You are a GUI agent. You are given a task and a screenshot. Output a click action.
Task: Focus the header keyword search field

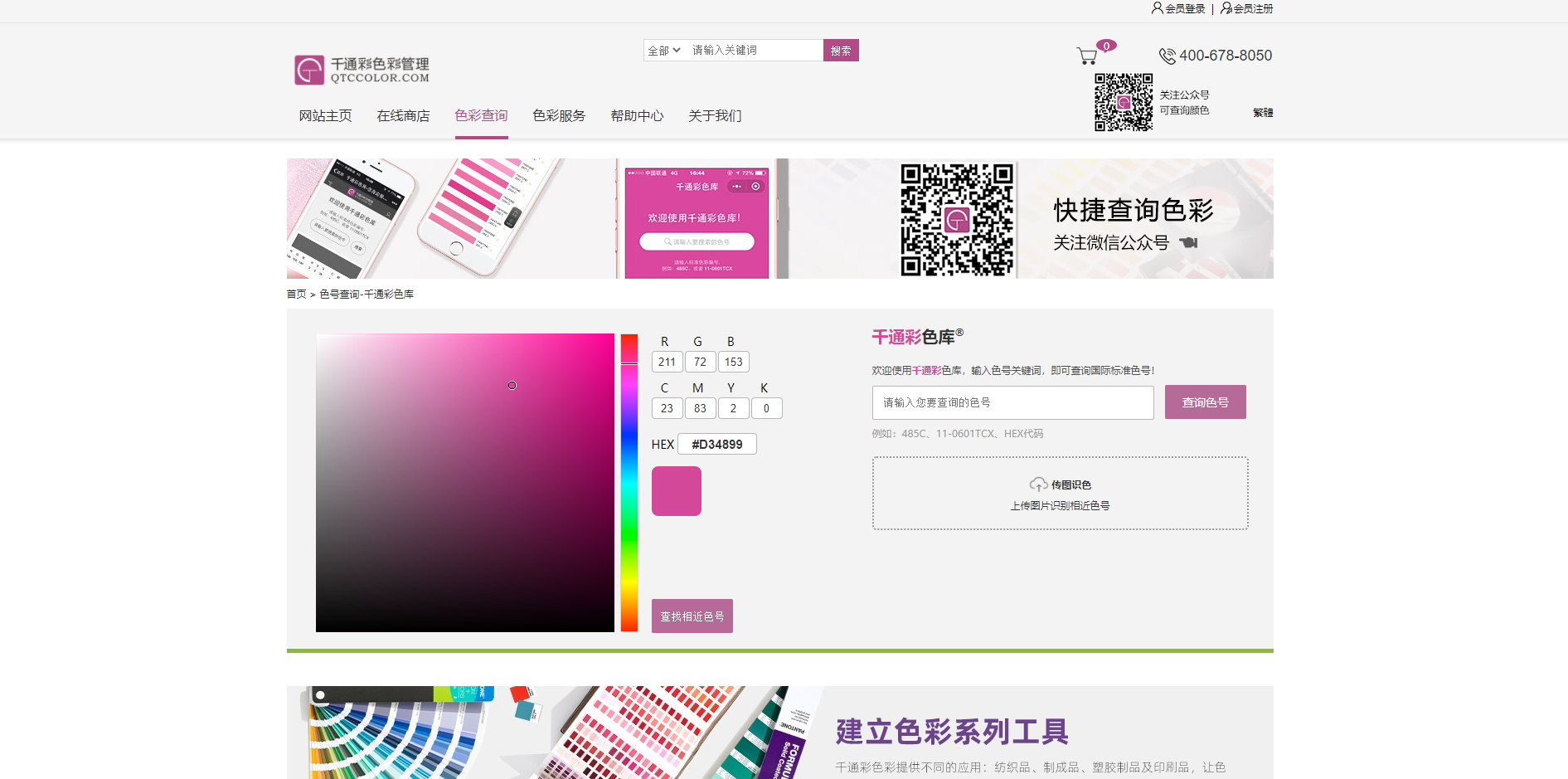tap(755, 51)
